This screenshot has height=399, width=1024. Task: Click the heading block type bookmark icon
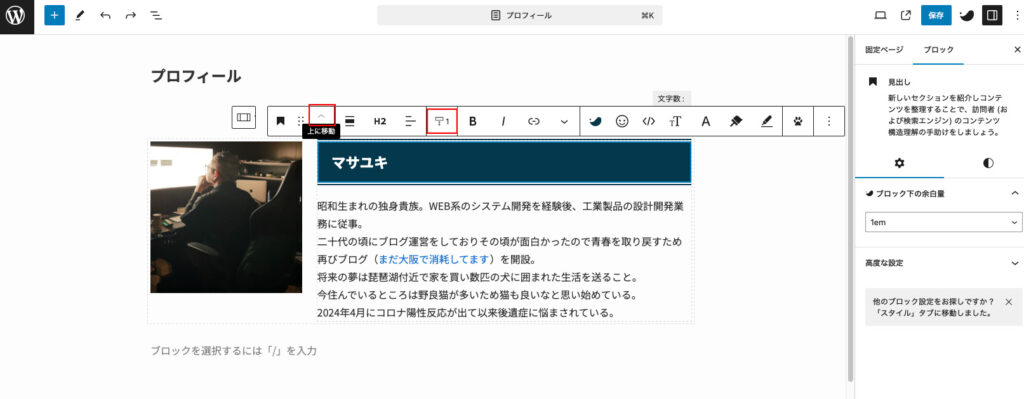click(x=280, y=121)
